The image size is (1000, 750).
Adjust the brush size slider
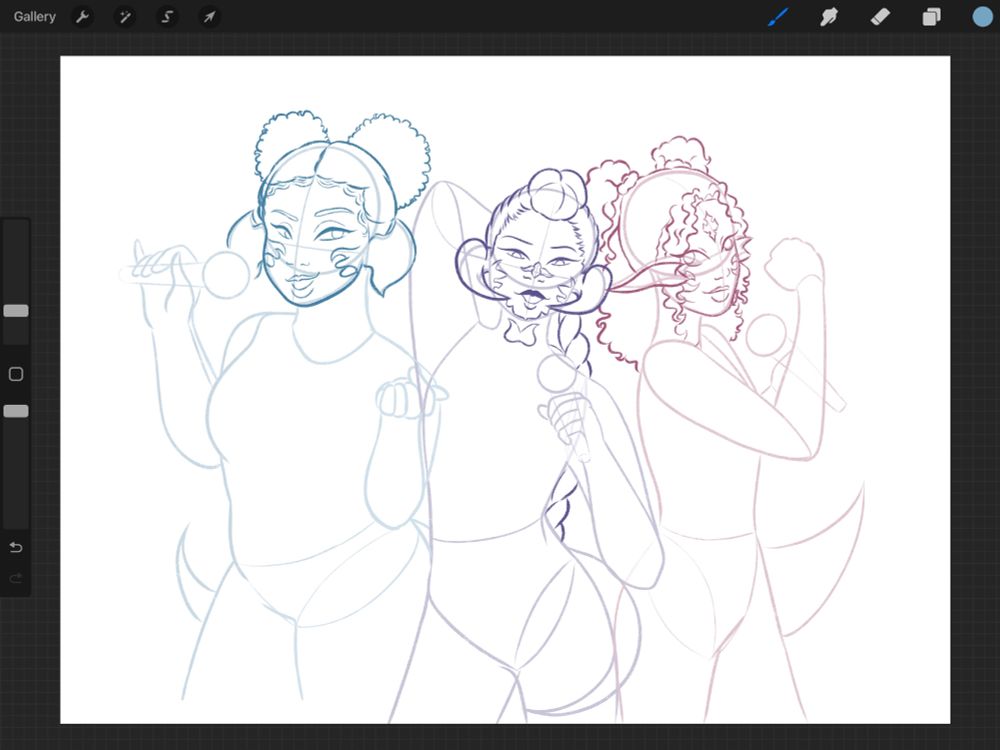coord(14,310)
